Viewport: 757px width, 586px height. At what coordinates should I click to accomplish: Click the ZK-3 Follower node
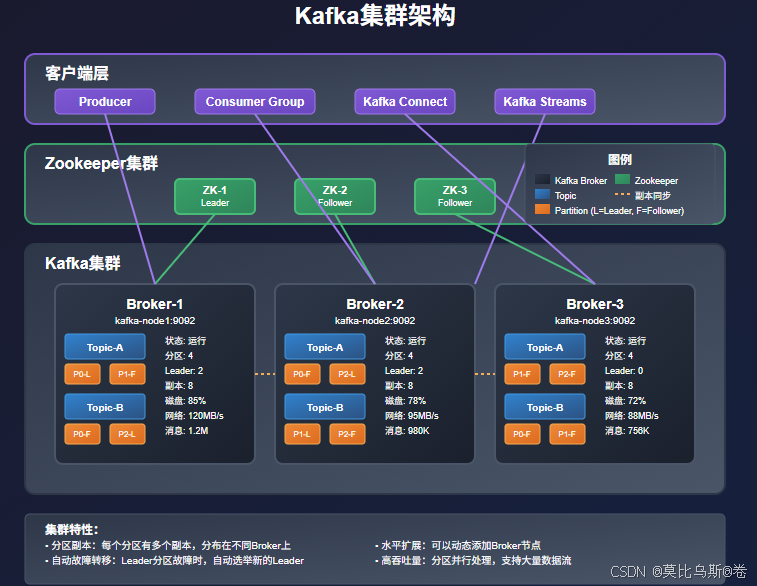455,196
